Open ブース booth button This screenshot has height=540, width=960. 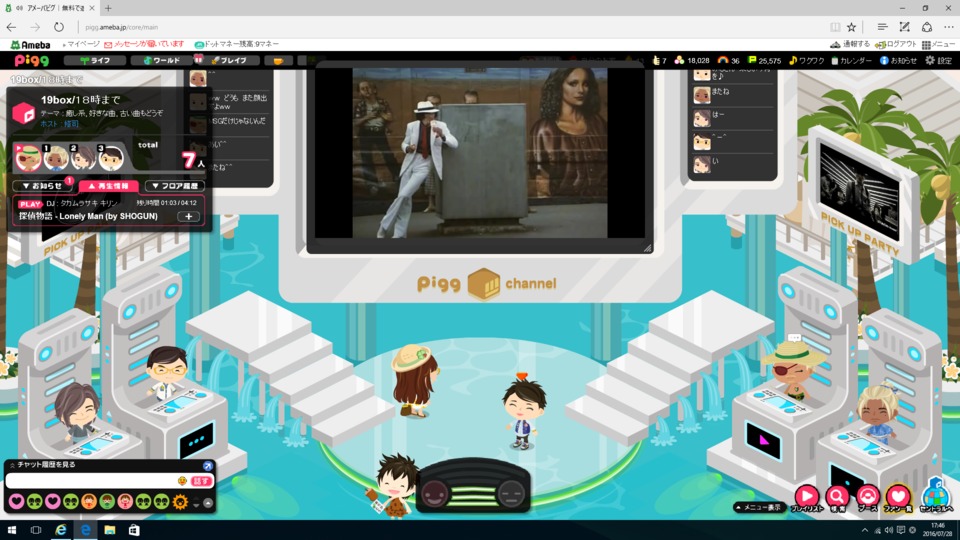pyautogui.click(x=868, y=498)
